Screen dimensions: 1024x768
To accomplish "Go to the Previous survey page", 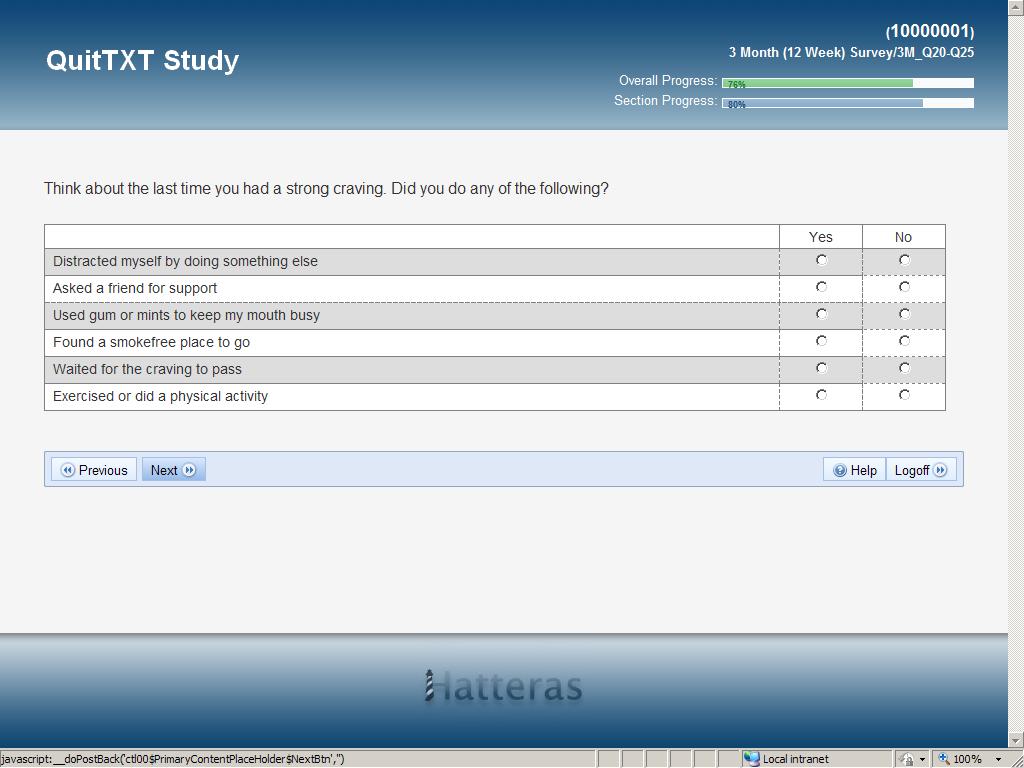I will 94,470.
